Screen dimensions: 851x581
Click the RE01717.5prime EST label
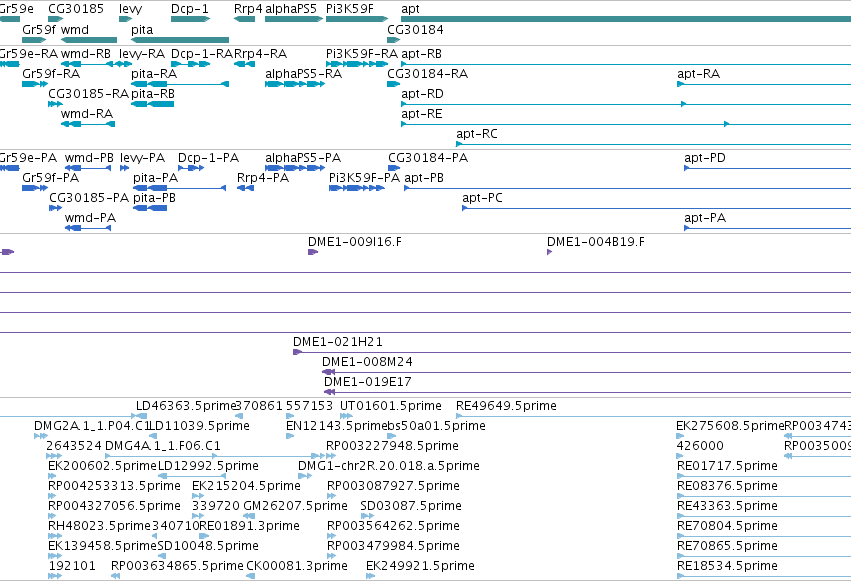727,466
